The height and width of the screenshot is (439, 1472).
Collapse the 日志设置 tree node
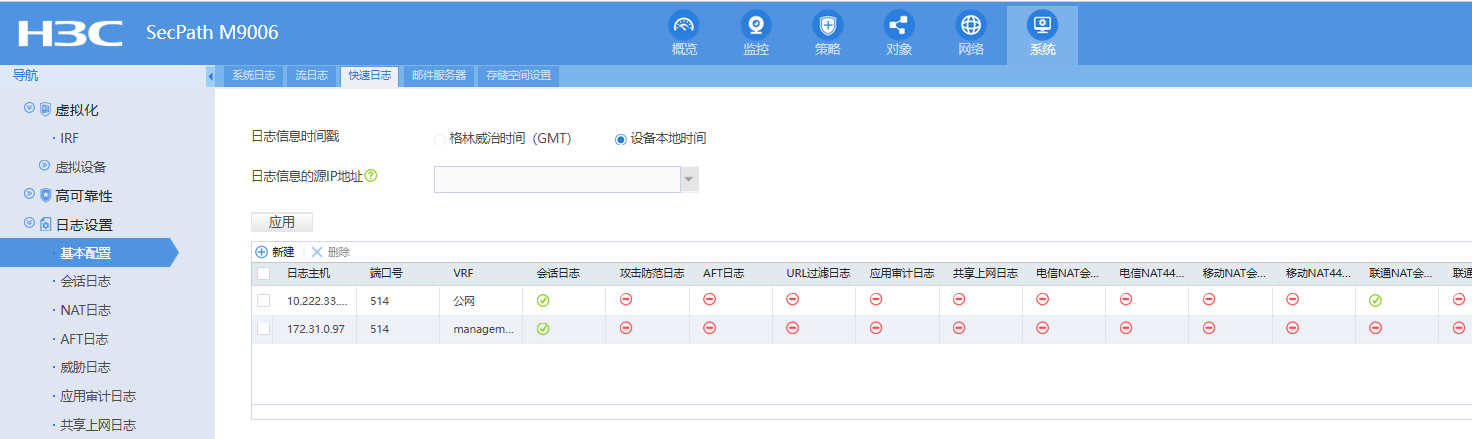click(x=29, y=223)
